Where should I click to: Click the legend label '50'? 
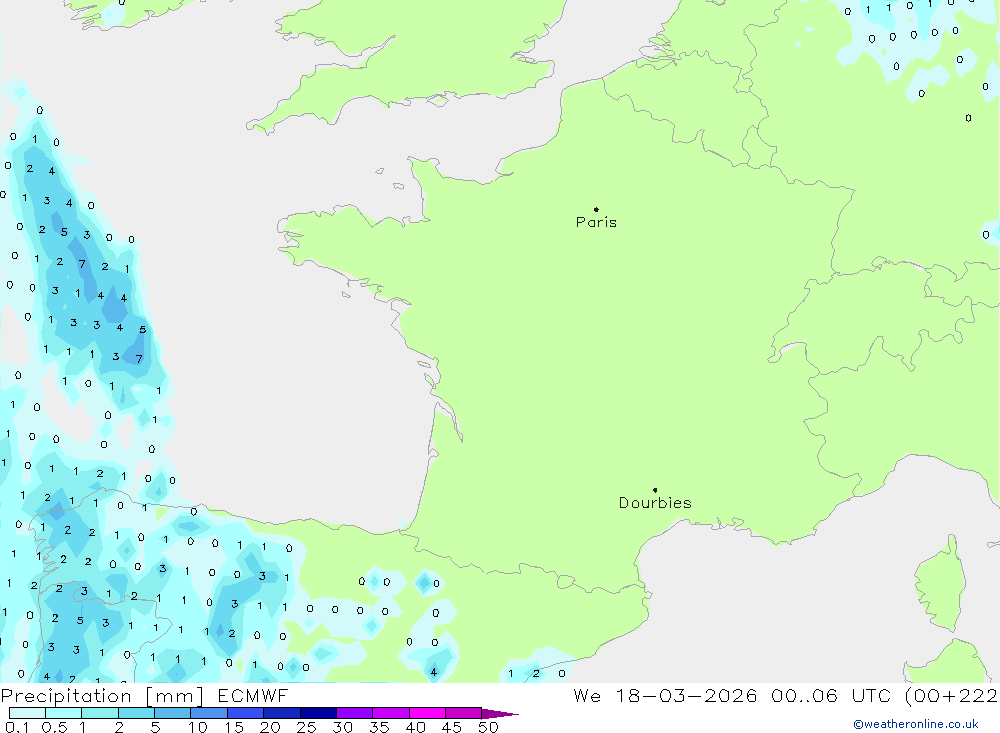click(488, 727)
